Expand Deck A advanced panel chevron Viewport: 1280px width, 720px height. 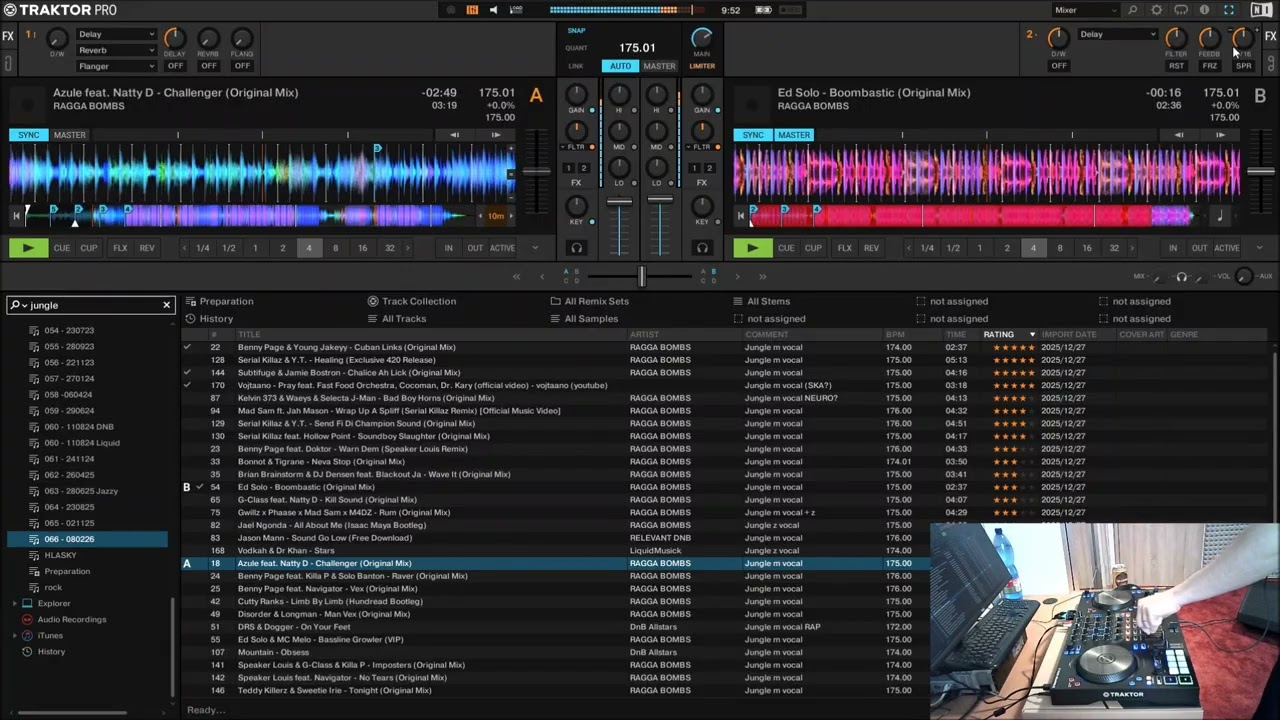click(535, 248)
